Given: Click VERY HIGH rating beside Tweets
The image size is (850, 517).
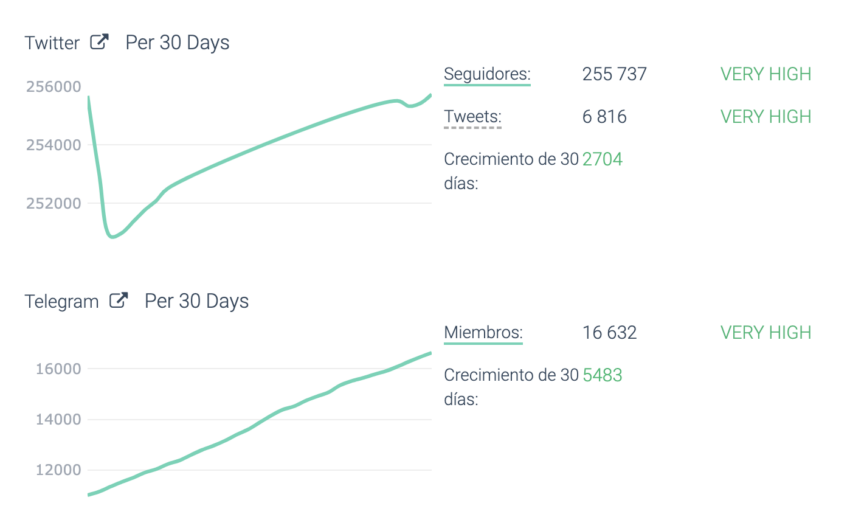Looking at the screenshot, I should click(x=765, y=116).
